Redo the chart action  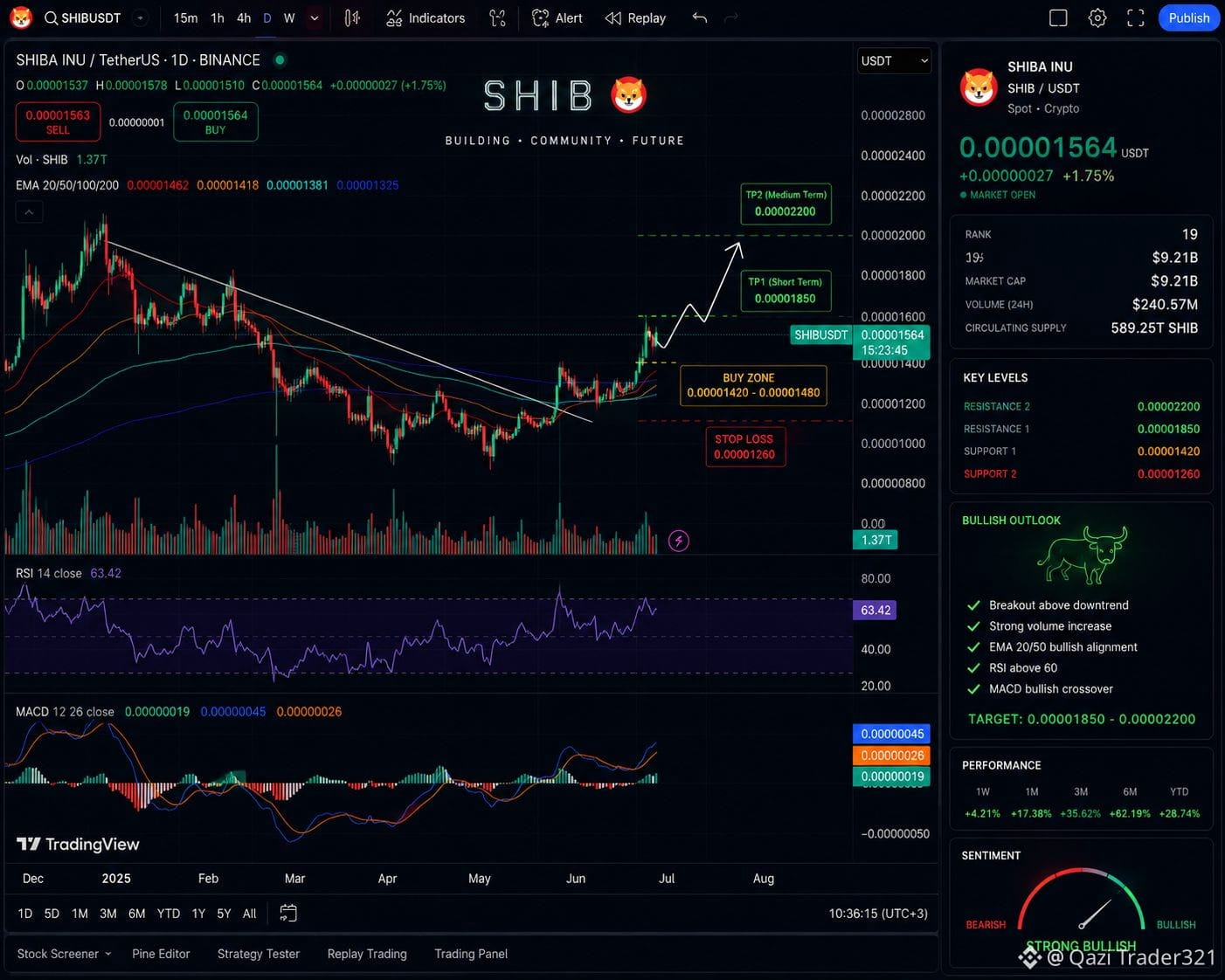pos(731,18)
